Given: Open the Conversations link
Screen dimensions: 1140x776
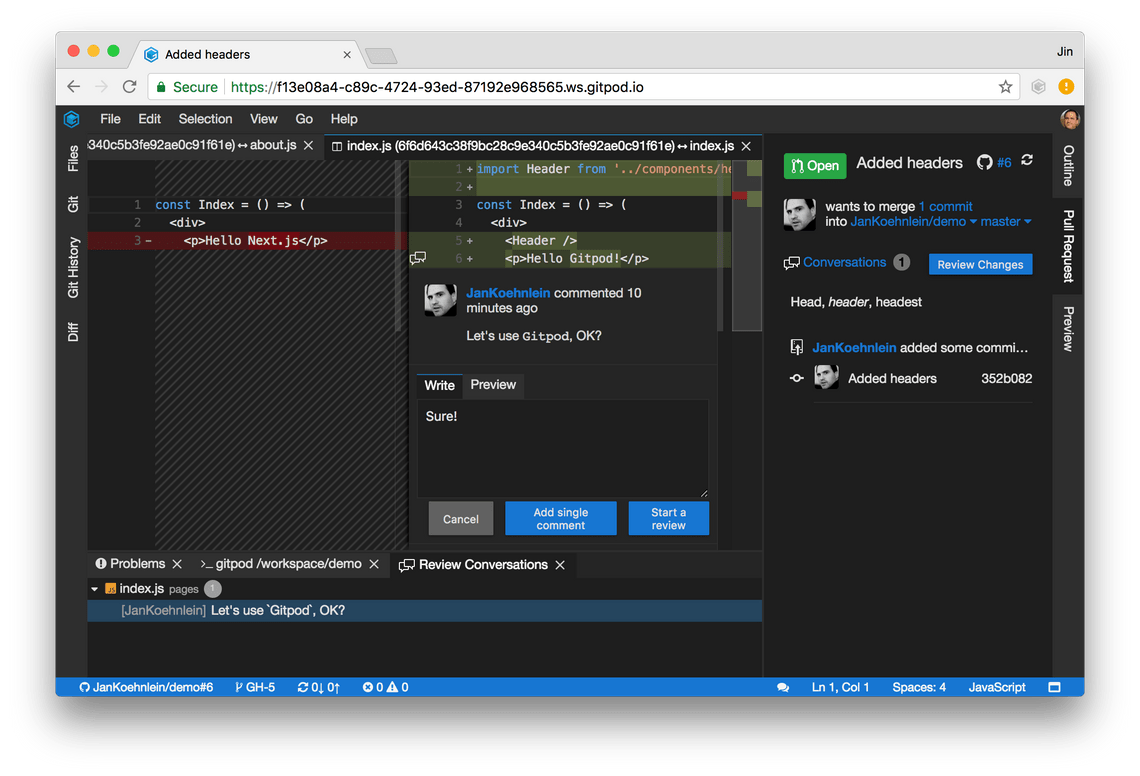Looking at the screenshot, I should [x=844, y=263].
